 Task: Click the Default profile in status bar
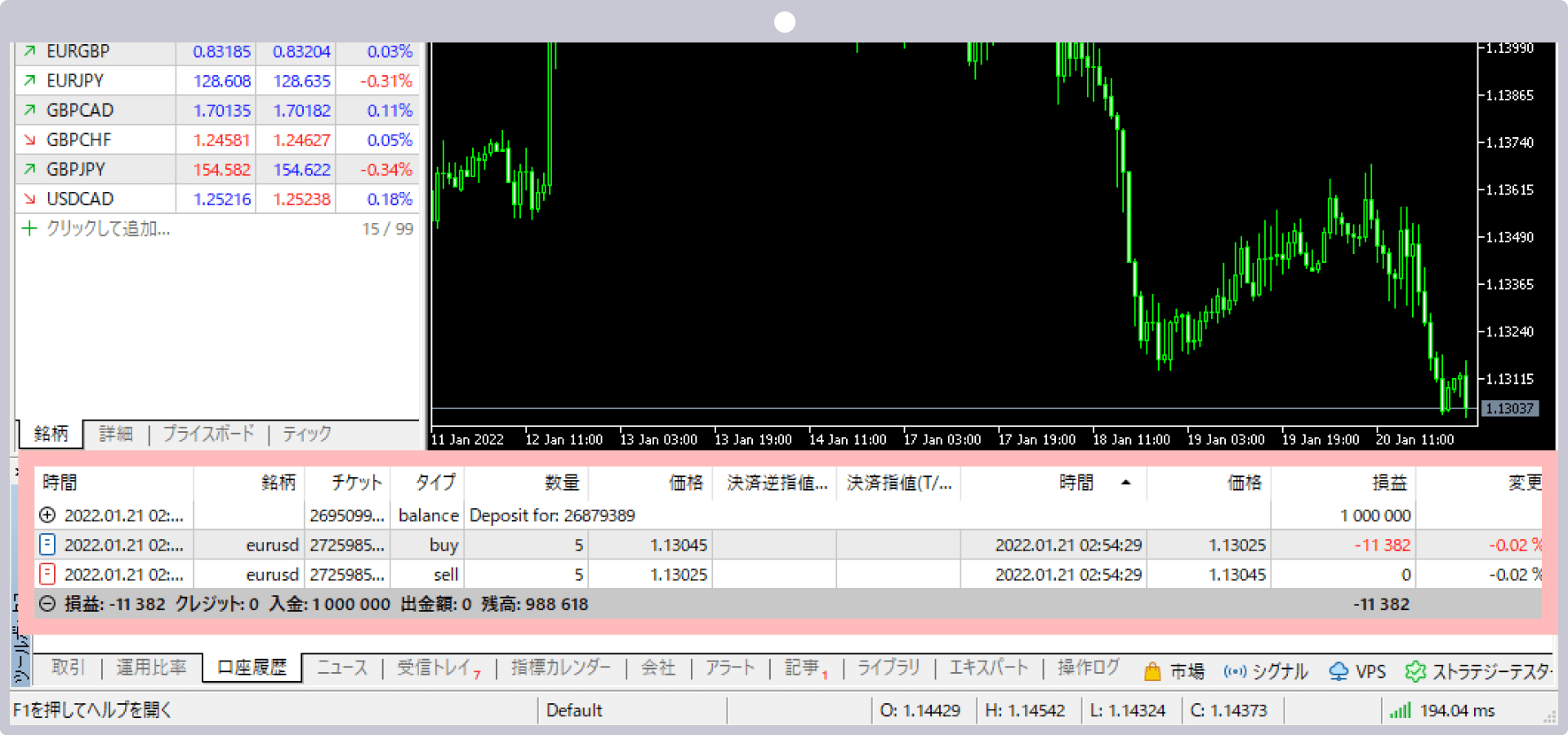point(574,710)
